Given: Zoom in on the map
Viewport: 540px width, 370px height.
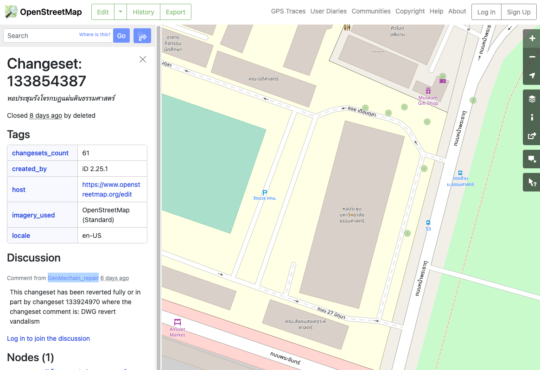Looking at the screenshot, I should (532, 39).
